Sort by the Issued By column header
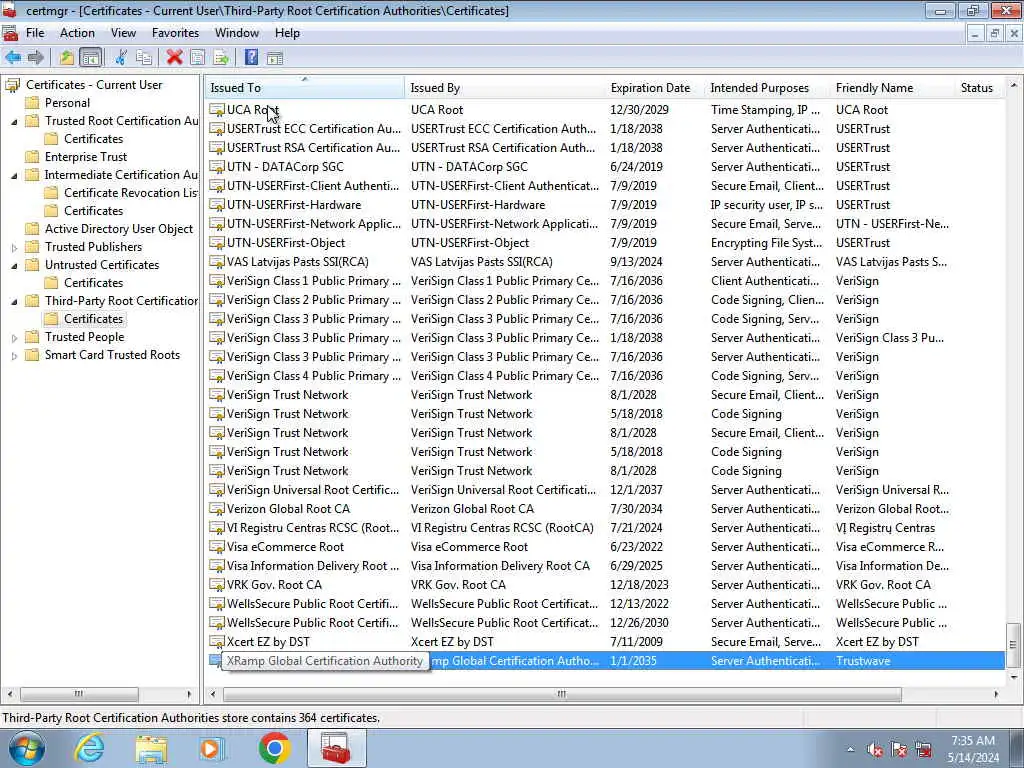The image size is (1024, 768). tap(505, 88)
